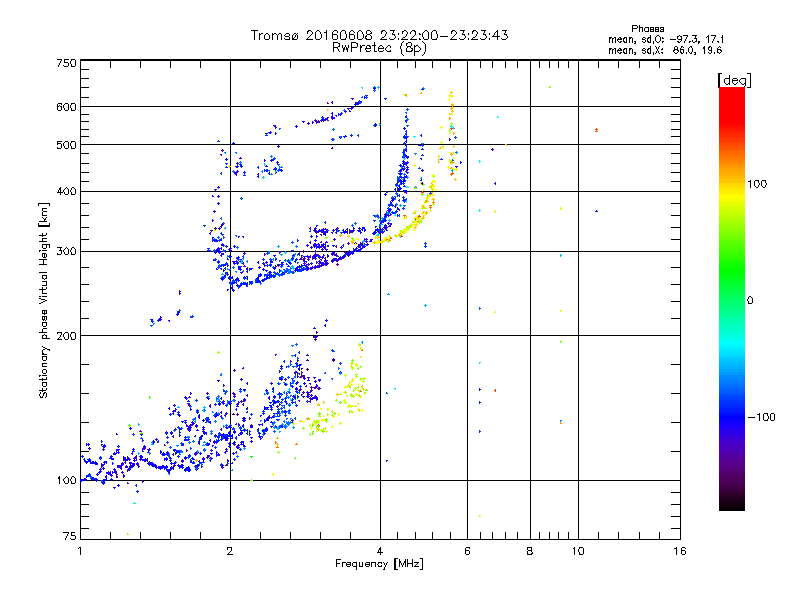The height and width of the screenshot is (600, 800).
Task: Click the 4 MHz x-axis label
Action: point(380,551)
